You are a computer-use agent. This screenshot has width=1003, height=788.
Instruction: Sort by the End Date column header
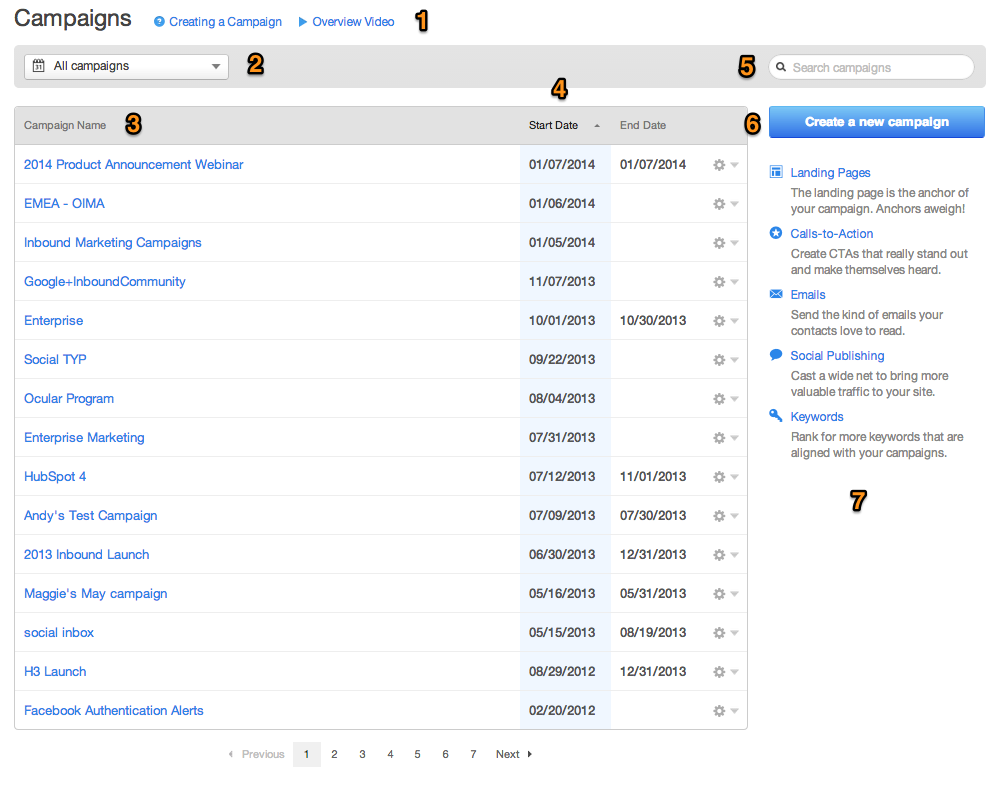point(643,126)
